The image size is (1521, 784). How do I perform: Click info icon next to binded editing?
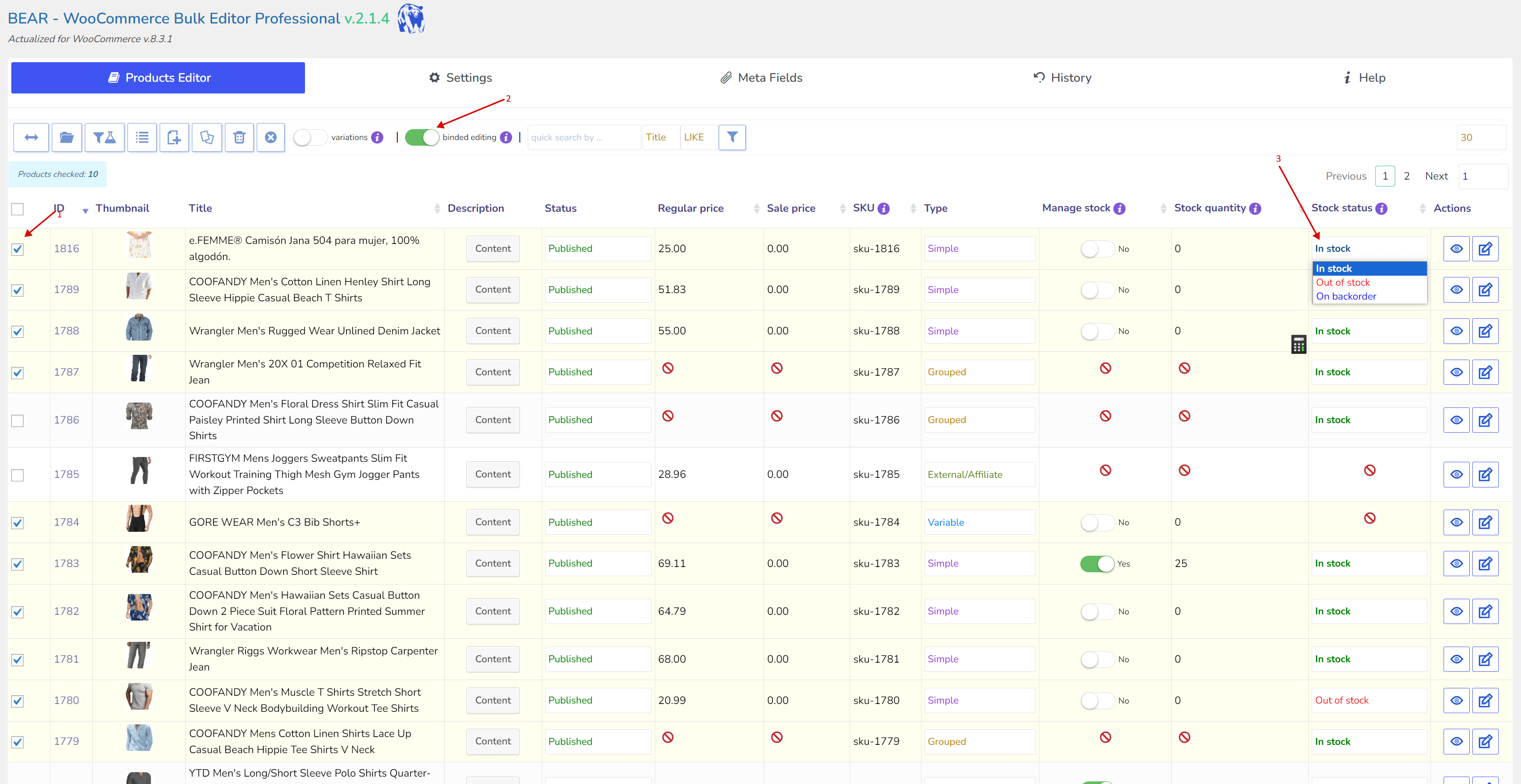pos(506,137)
